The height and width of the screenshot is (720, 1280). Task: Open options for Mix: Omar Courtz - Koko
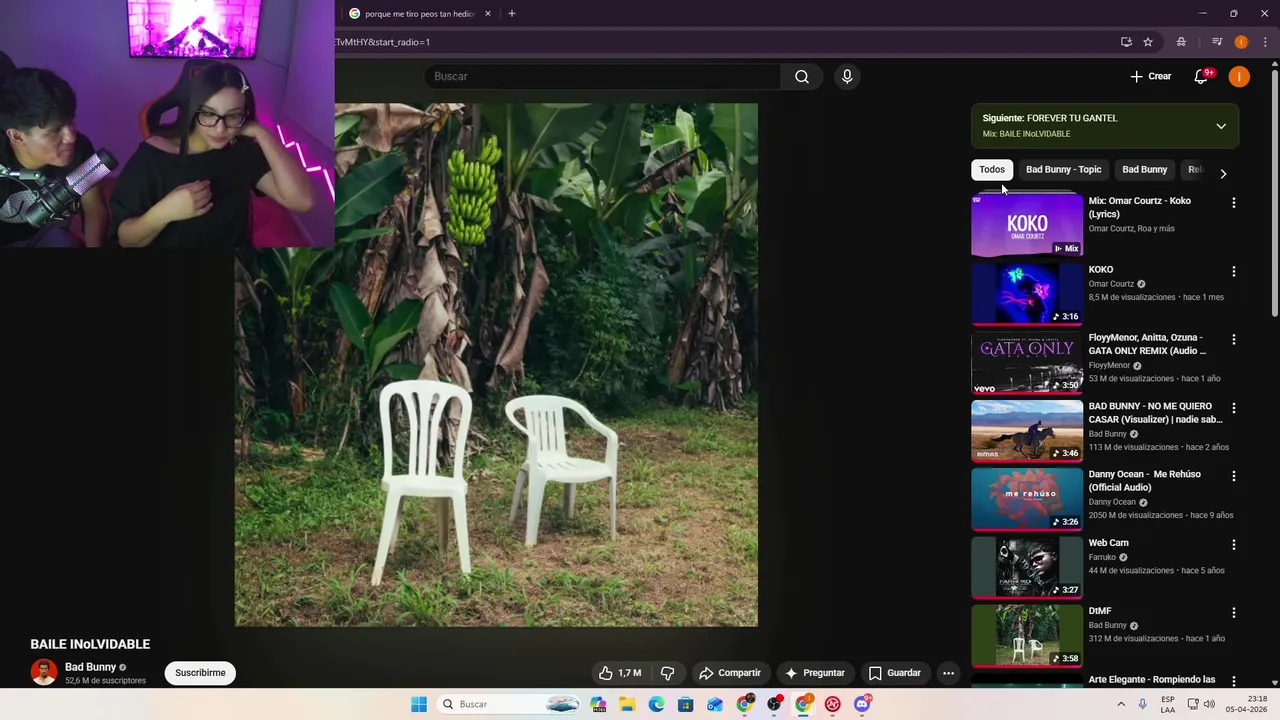pyautogui.click(x=1233, y=202)
